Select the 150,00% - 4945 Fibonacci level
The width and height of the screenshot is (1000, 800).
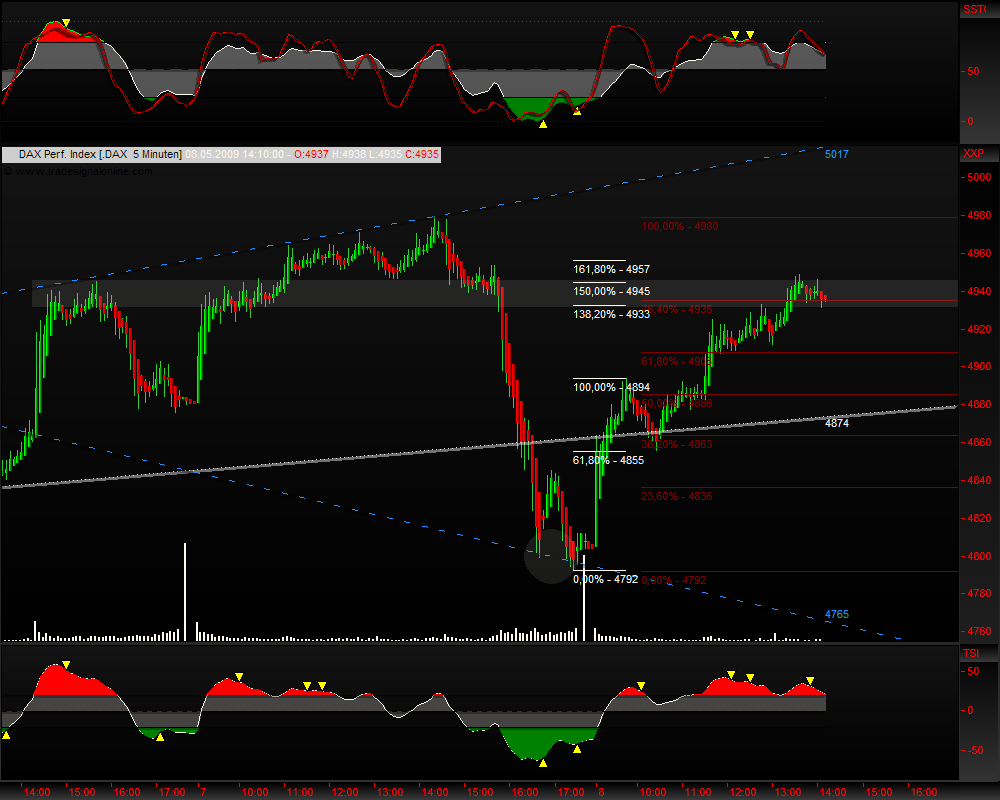611,291
